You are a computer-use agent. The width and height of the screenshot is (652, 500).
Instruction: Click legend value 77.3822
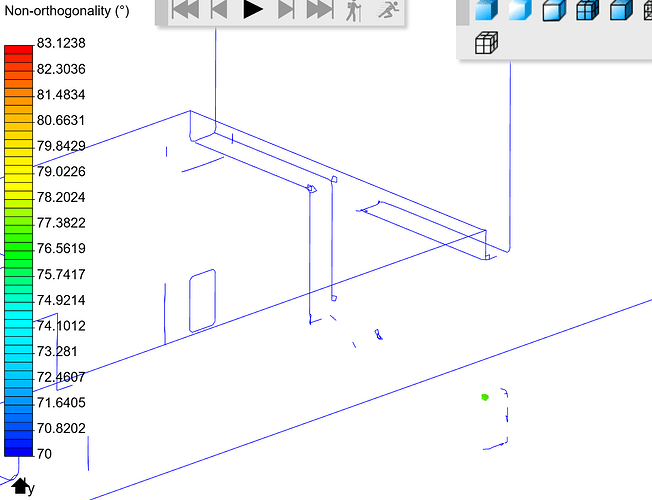(x=61, y=223)
